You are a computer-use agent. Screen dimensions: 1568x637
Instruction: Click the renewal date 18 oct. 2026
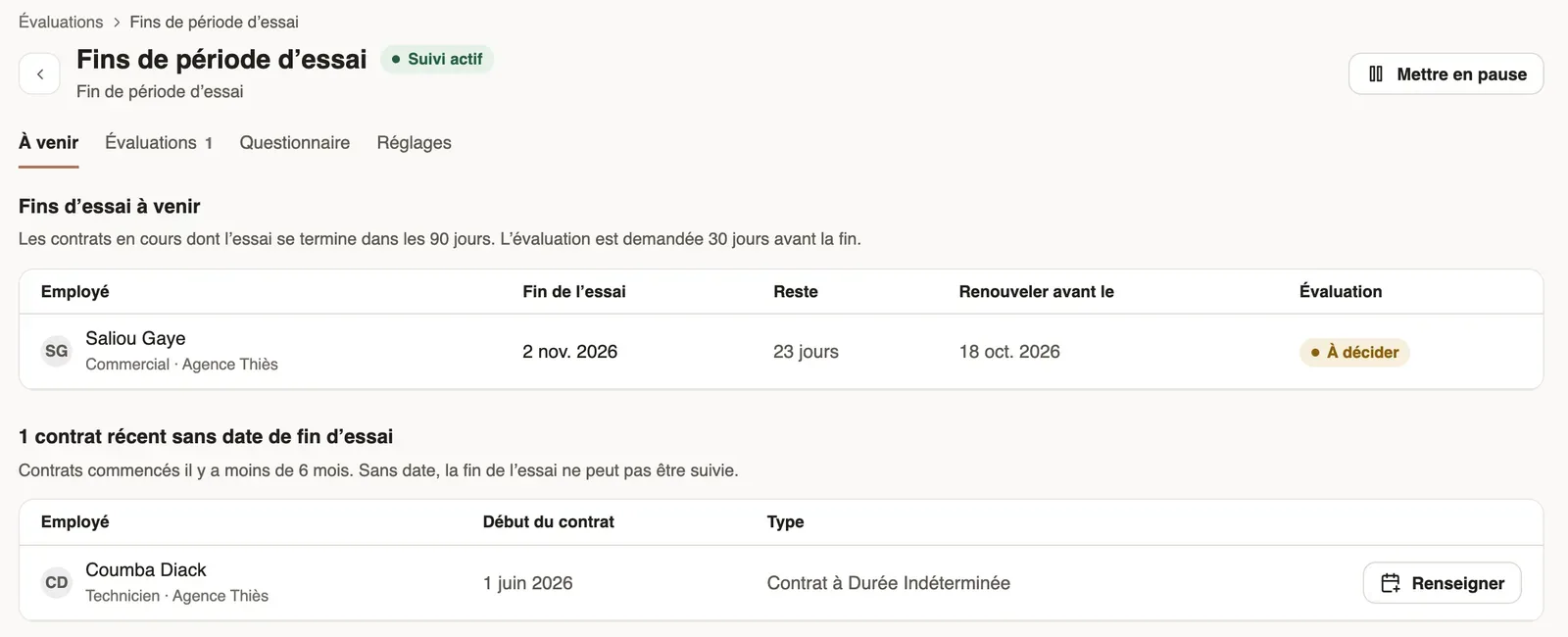1009,352
